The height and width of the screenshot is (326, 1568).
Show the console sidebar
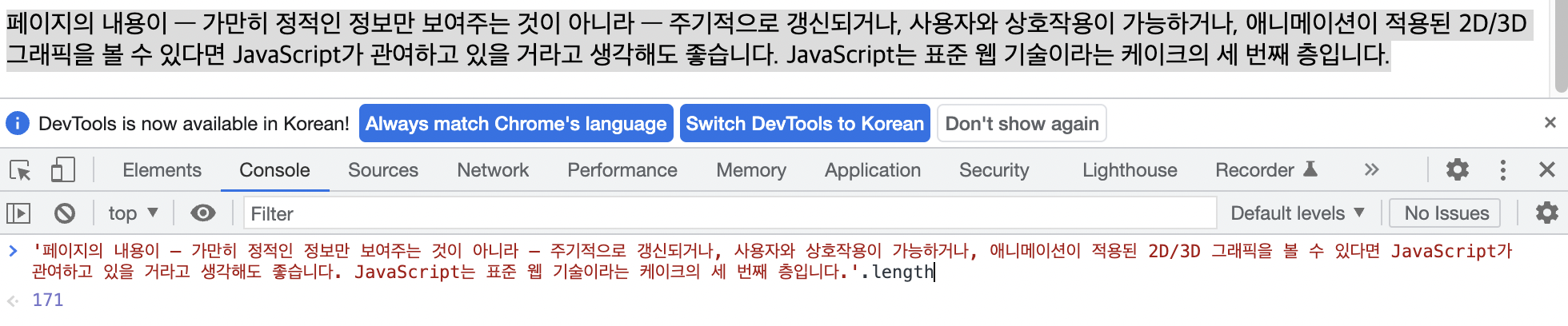pos(18,213)
